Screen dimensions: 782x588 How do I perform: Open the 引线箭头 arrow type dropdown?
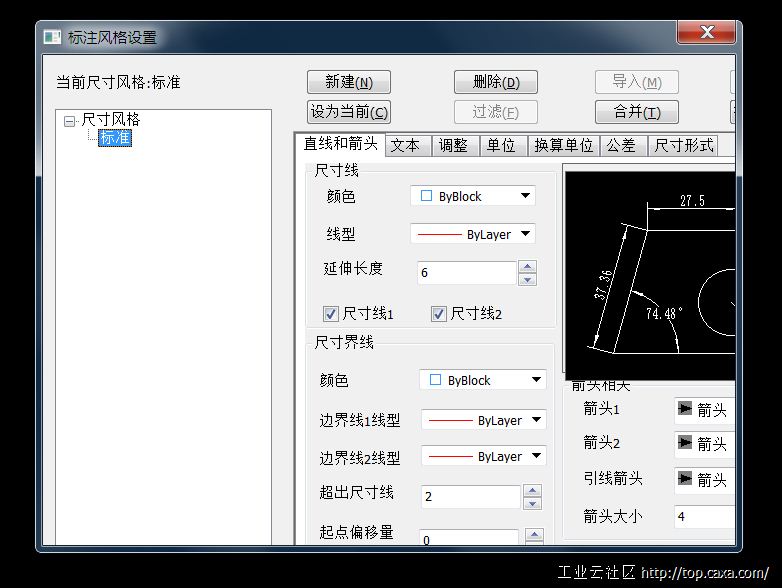(x=704, y=480)
